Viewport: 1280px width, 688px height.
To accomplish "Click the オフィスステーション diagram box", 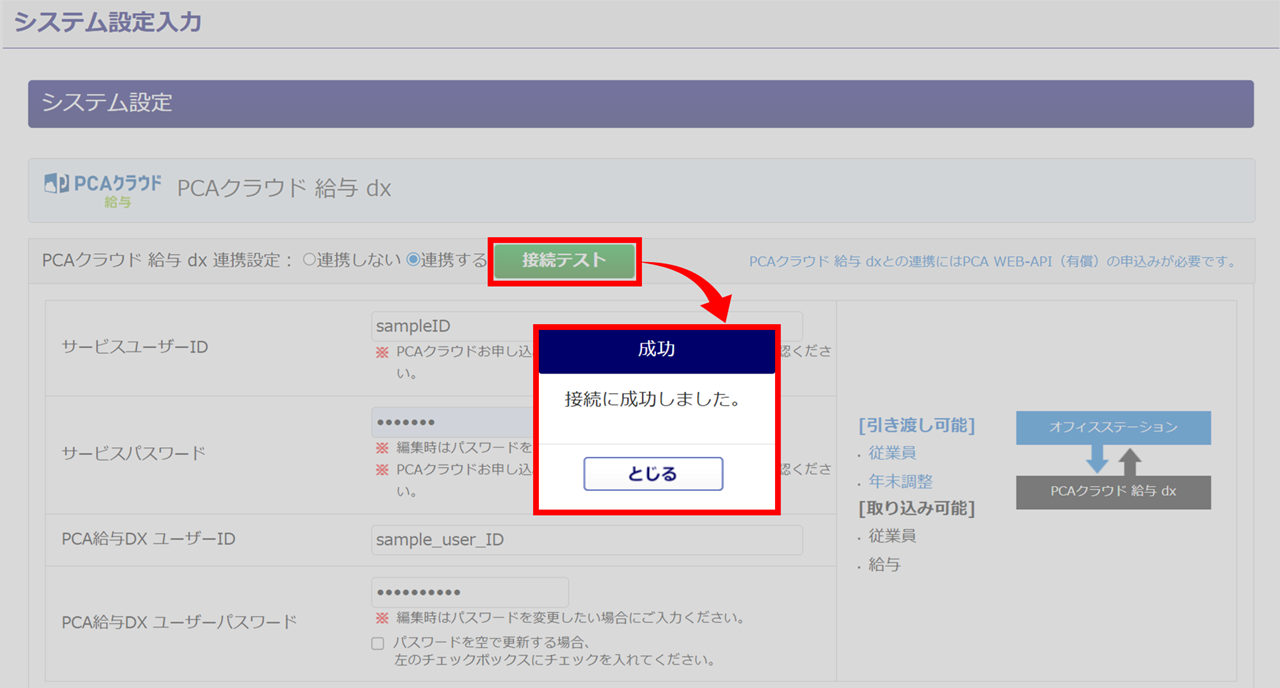I will tap(1113, 427).
